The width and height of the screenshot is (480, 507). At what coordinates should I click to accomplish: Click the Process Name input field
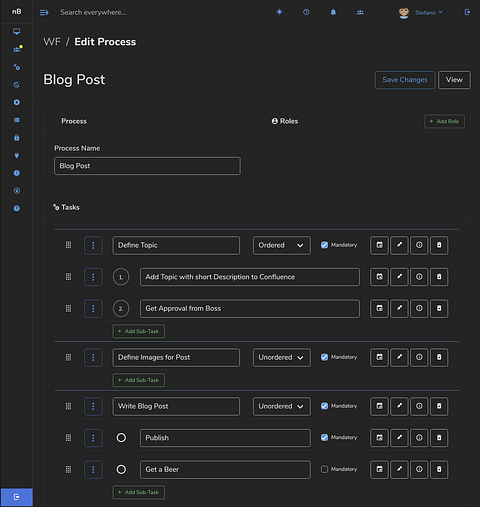pyautogui.click(x=147, y=166)
